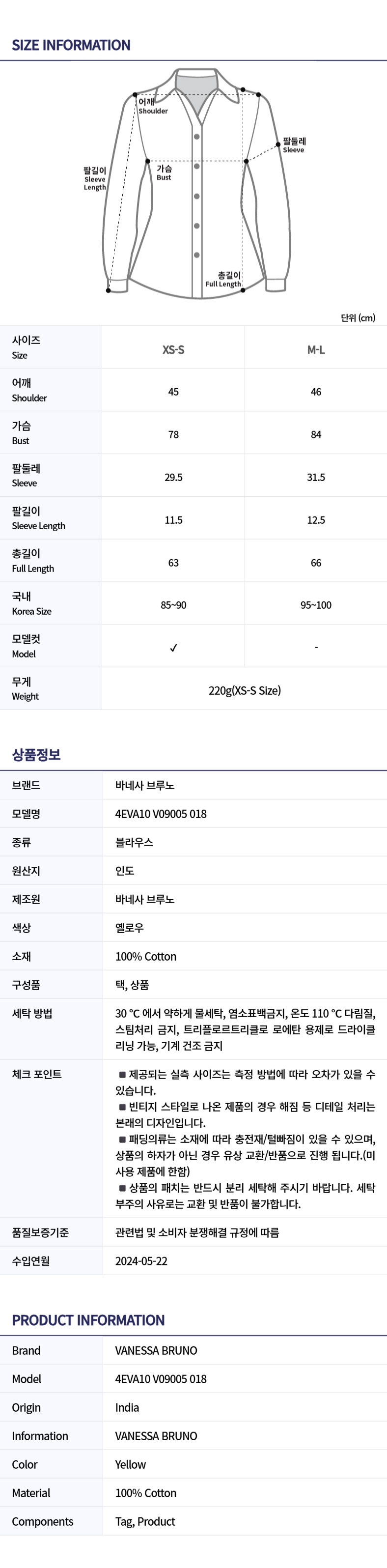Click the 단위 (cm) unit label
The height and width of the screenshot is (1568, 387).
point(358,318)
